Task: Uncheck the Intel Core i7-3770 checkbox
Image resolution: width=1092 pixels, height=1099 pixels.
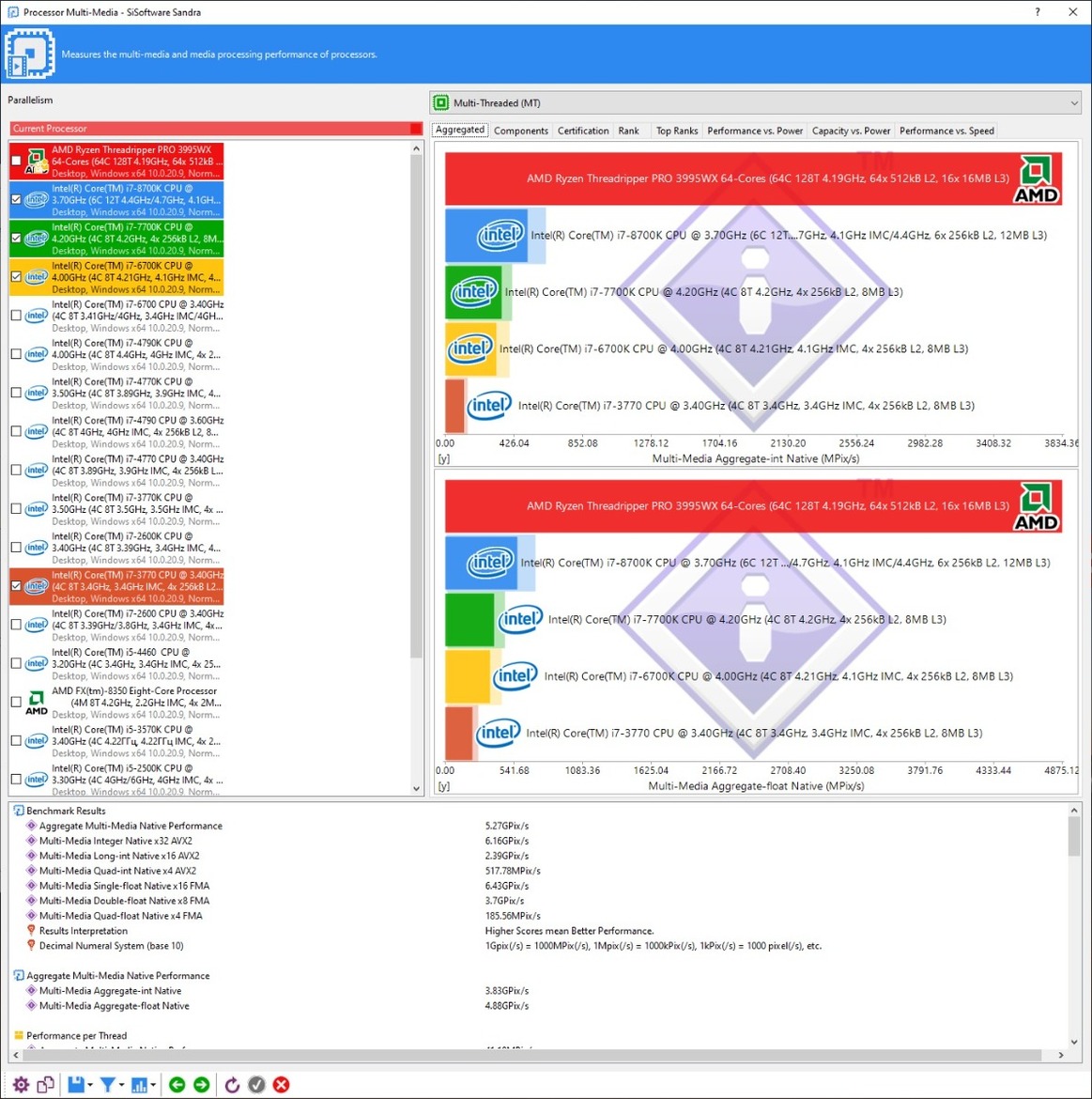Action: pyautogui.click(x=16, y=586)
